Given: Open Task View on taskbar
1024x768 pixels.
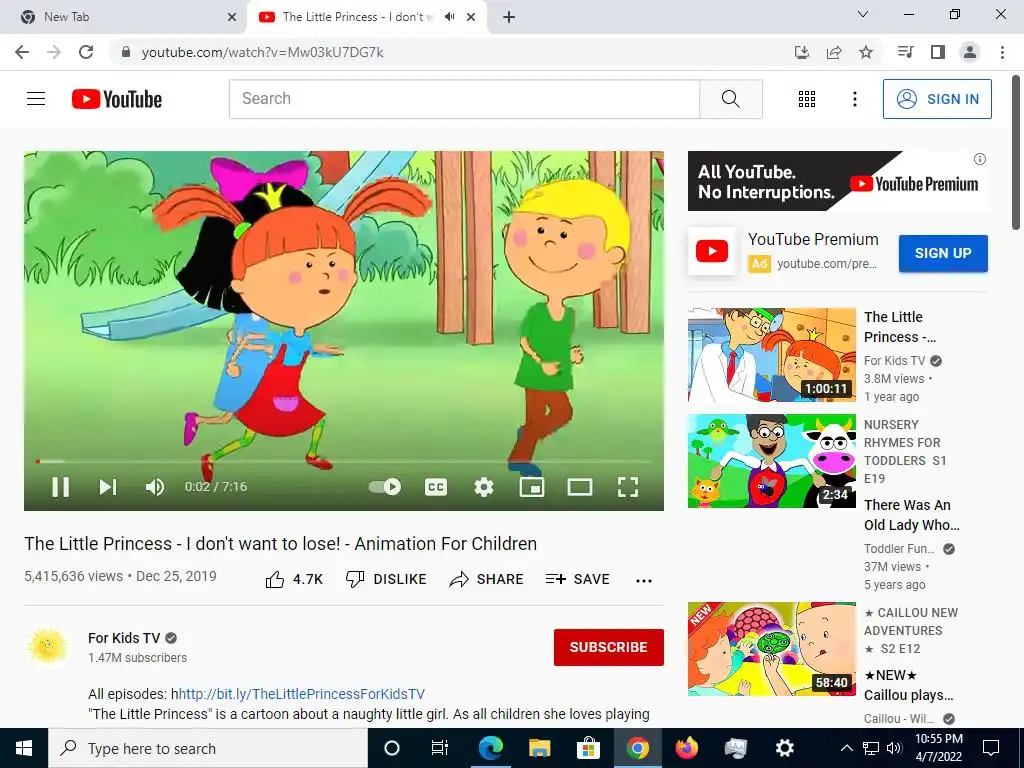Looking at the screenshot, I should (x=440, y=748).
